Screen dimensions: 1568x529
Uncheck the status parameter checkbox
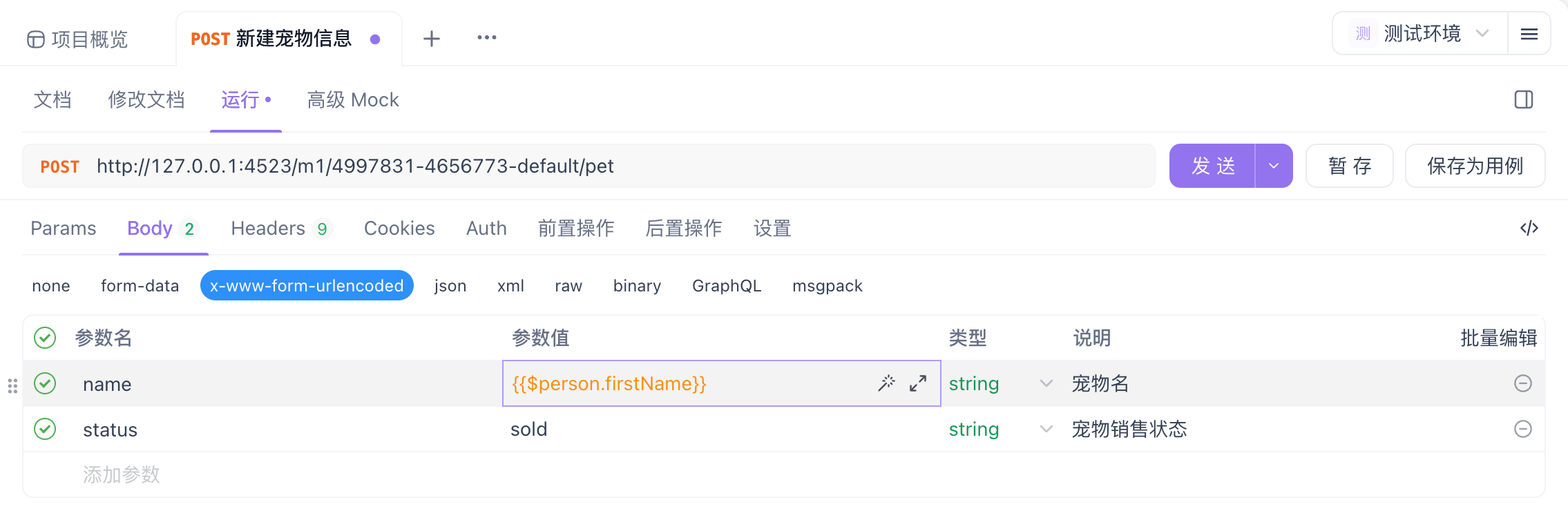click(45, 429)
